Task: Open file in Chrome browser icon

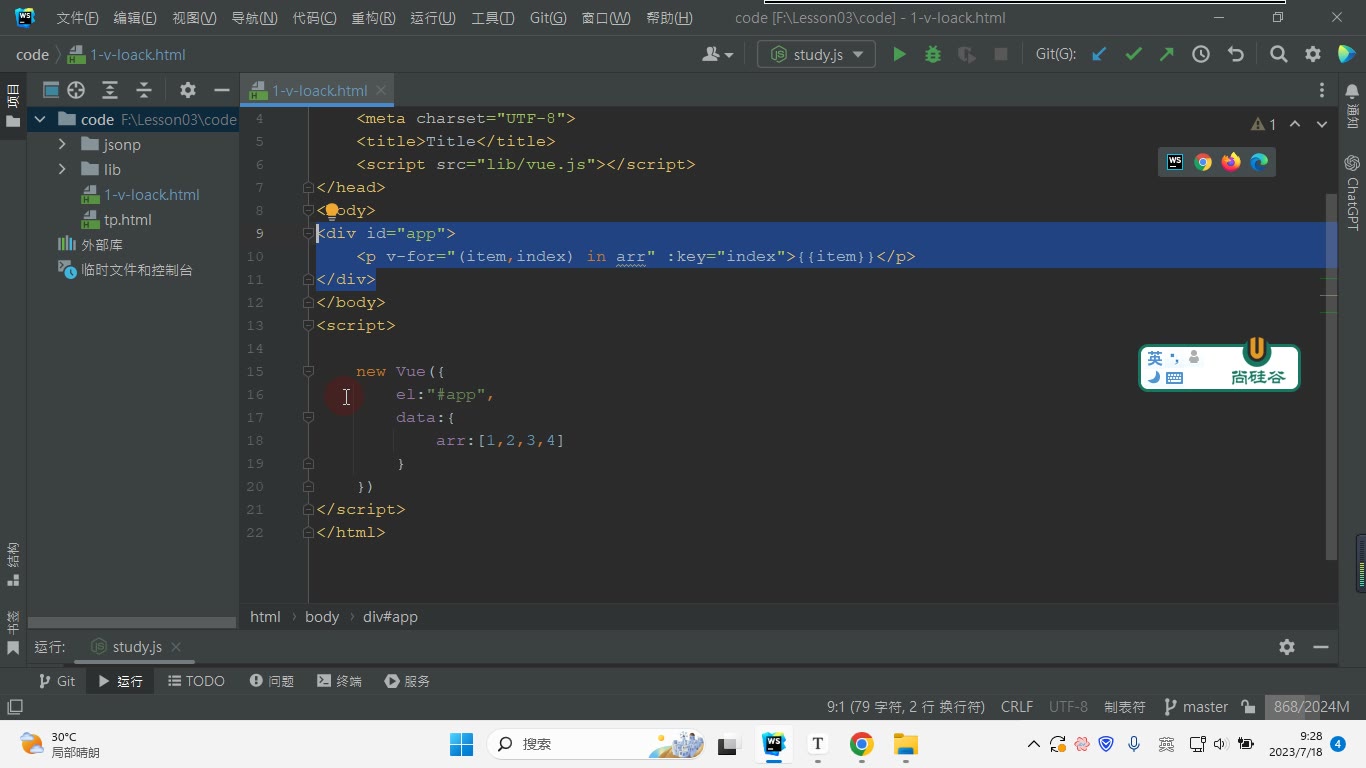Action: point(1203,162)
